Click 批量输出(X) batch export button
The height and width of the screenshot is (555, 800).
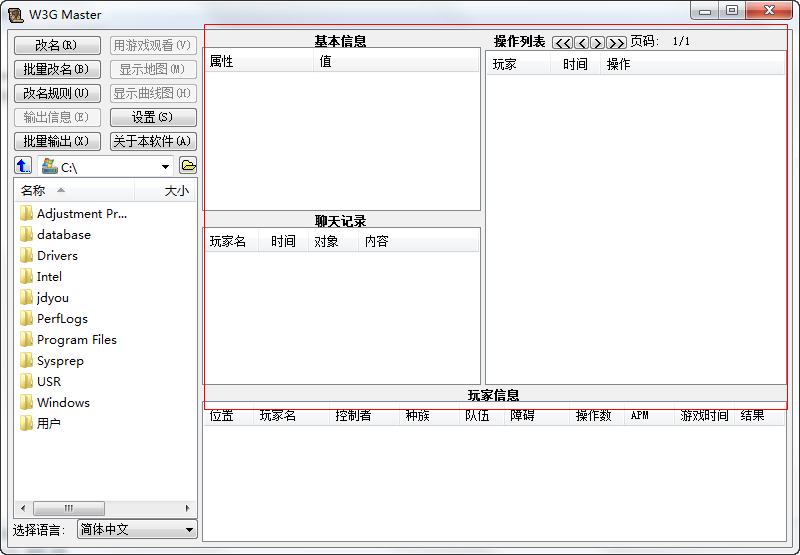[x=57, y=141]
